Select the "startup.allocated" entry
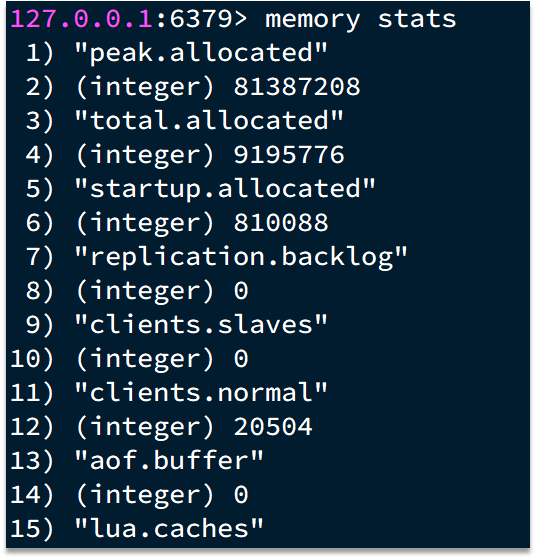 pyautogui.click(x=225, y=189)
